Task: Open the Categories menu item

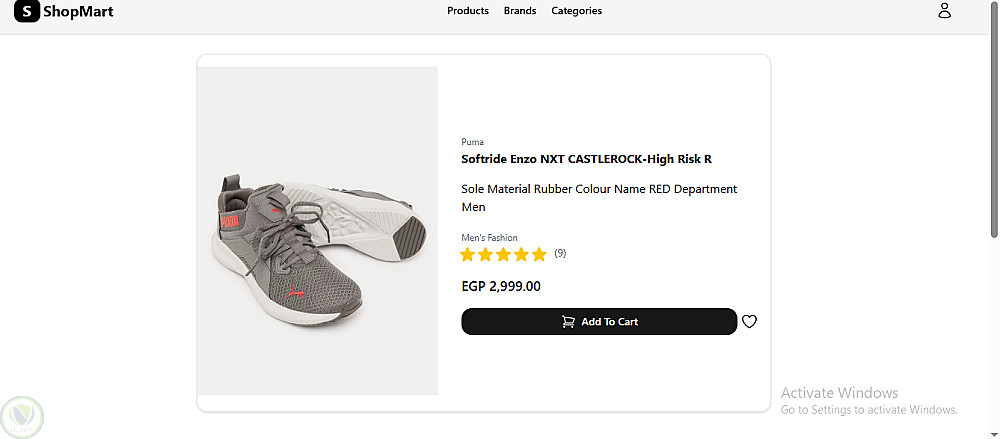Action: [577, 11]
